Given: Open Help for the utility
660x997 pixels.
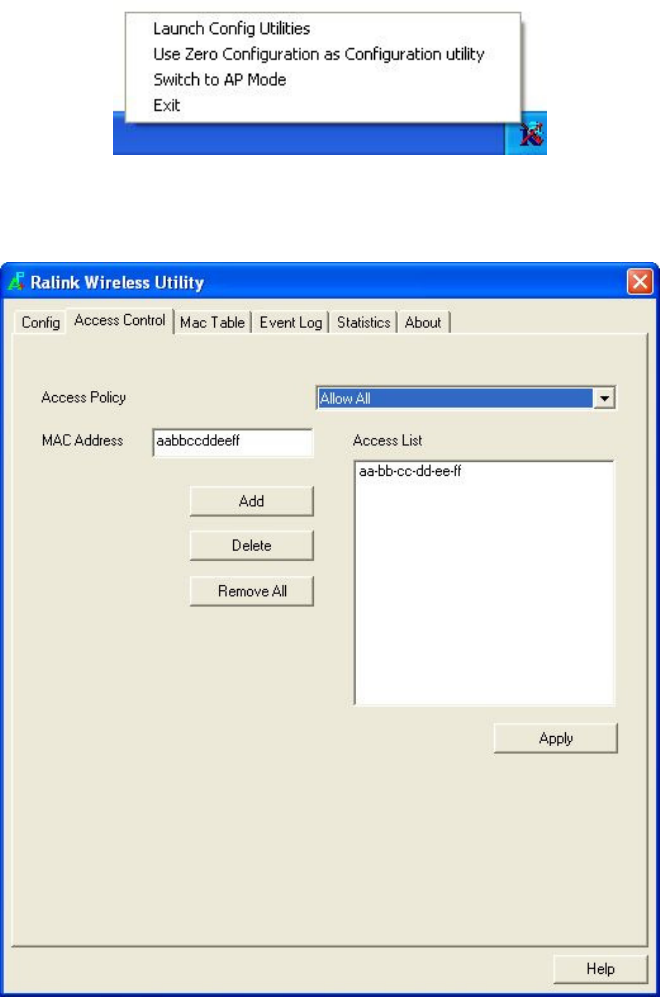Looking at the screenshot, I should click(600, 969).
